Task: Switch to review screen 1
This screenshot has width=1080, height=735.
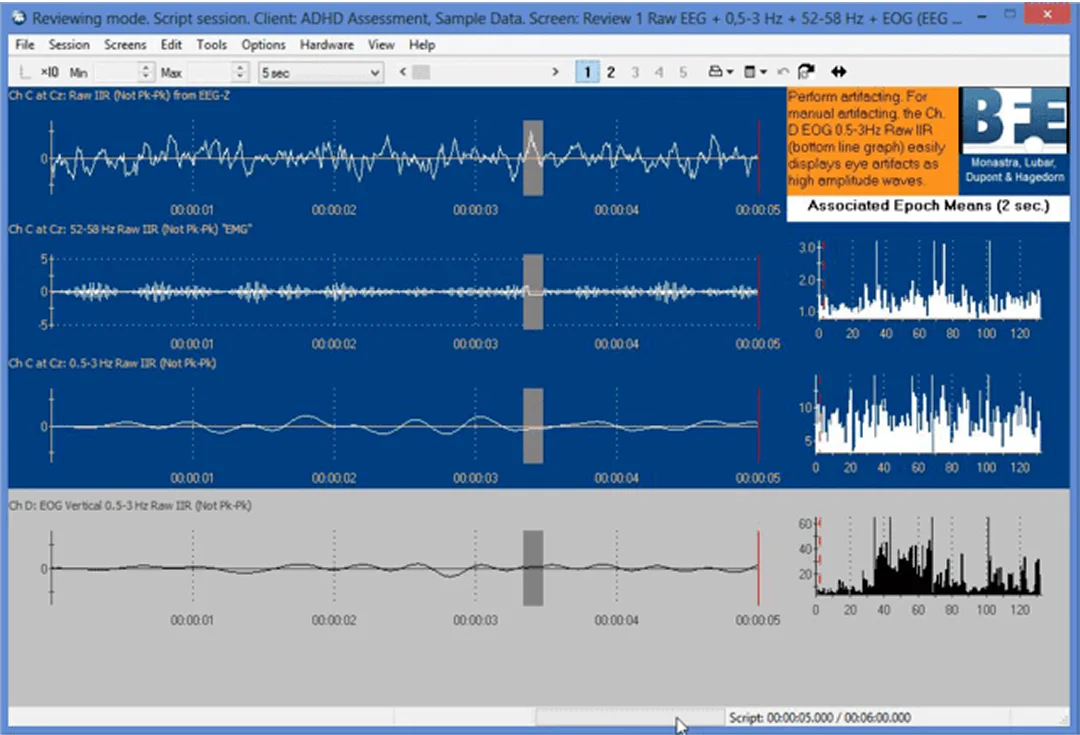Action: click(x=587, y=72)
